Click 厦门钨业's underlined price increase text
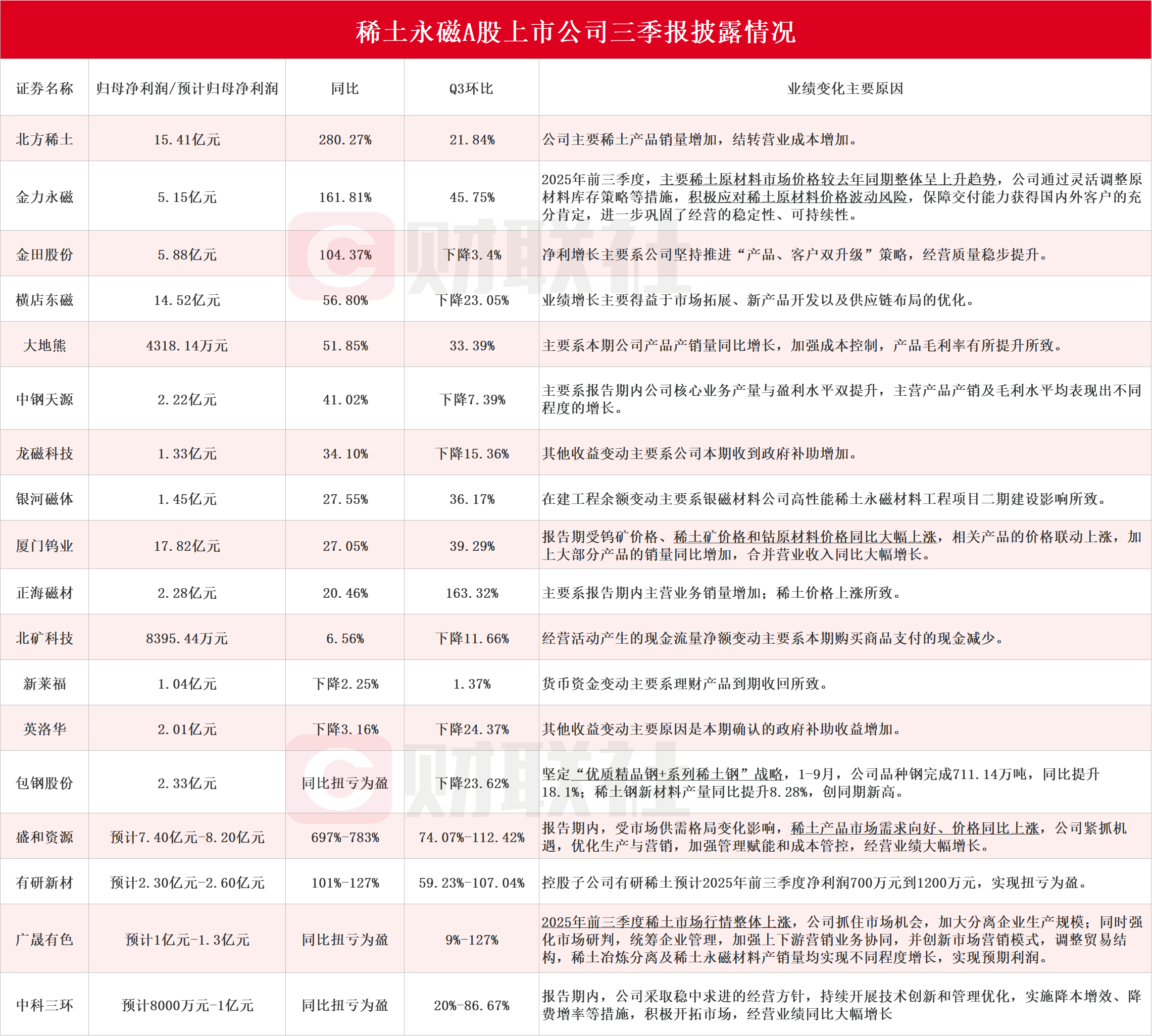1152x1036 pixels. coord(805,537)
